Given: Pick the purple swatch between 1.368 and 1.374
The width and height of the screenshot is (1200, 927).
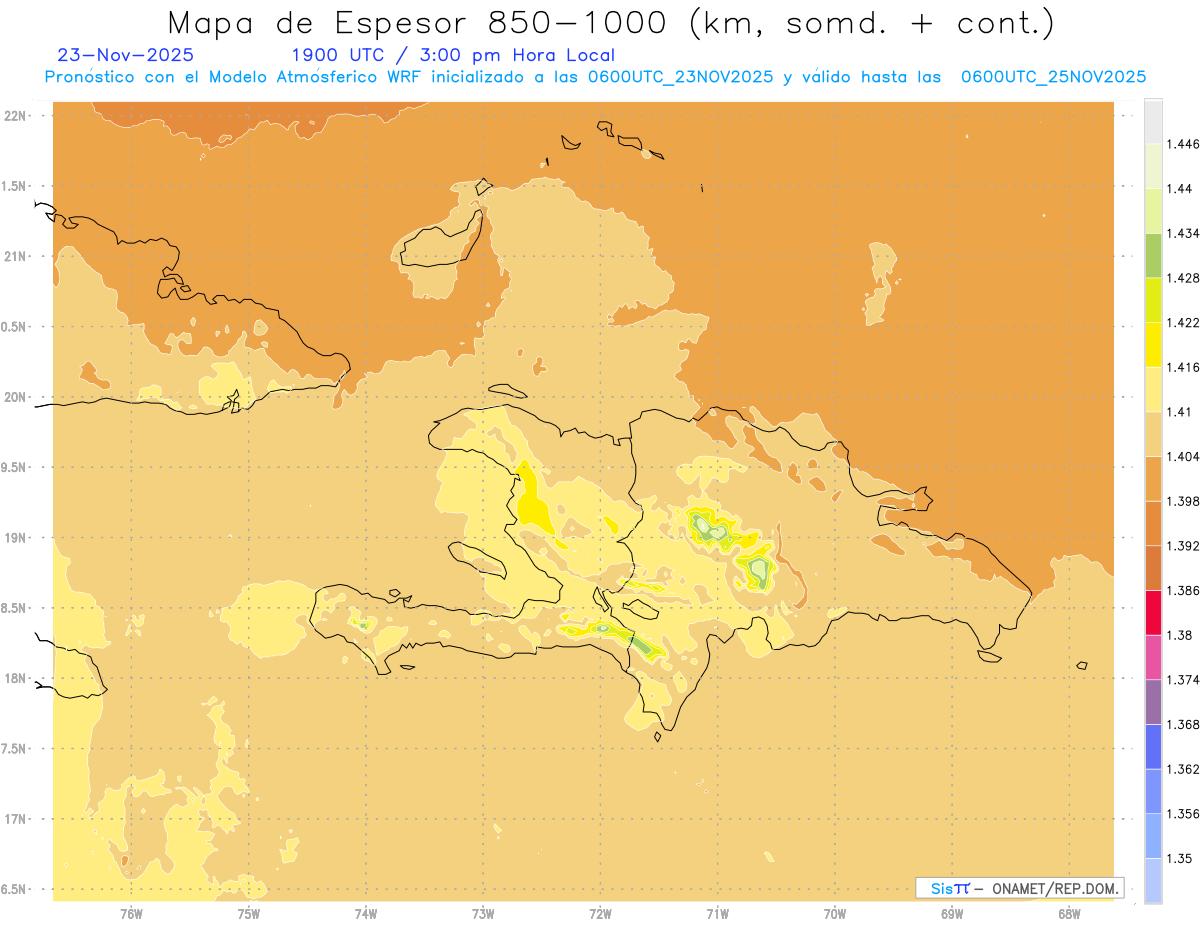Looking at the screenshot, I should click(1153, 702).
